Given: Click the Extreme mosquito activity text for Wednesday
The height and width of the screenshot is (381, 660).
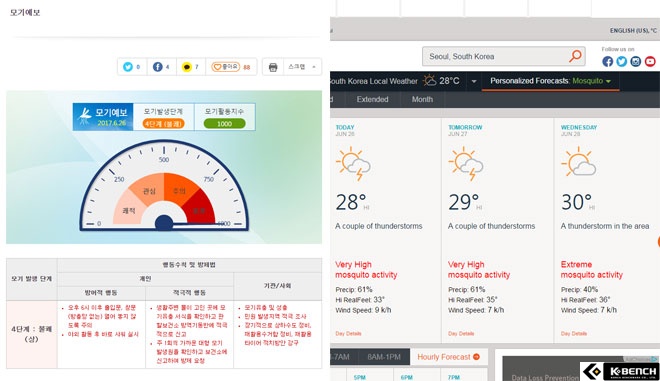Looking at the screenshot, I should pos(591,269).
